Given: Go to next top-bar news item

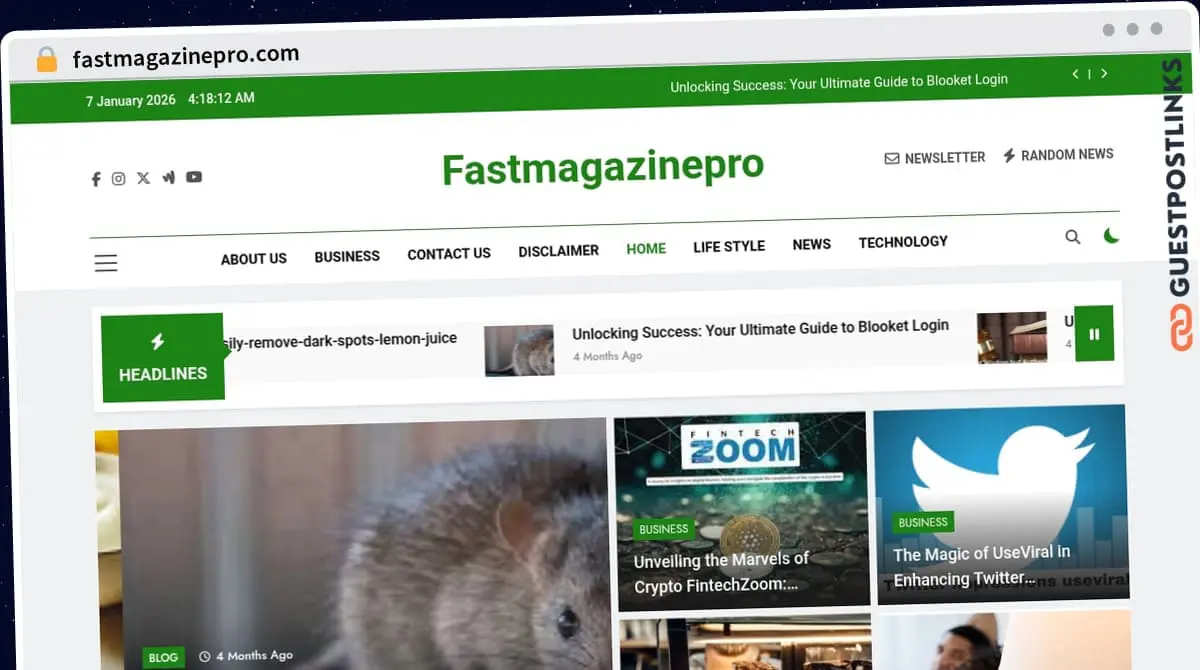Looking at the screenshot, I should pyautogui.click(x=1104, y=73).
